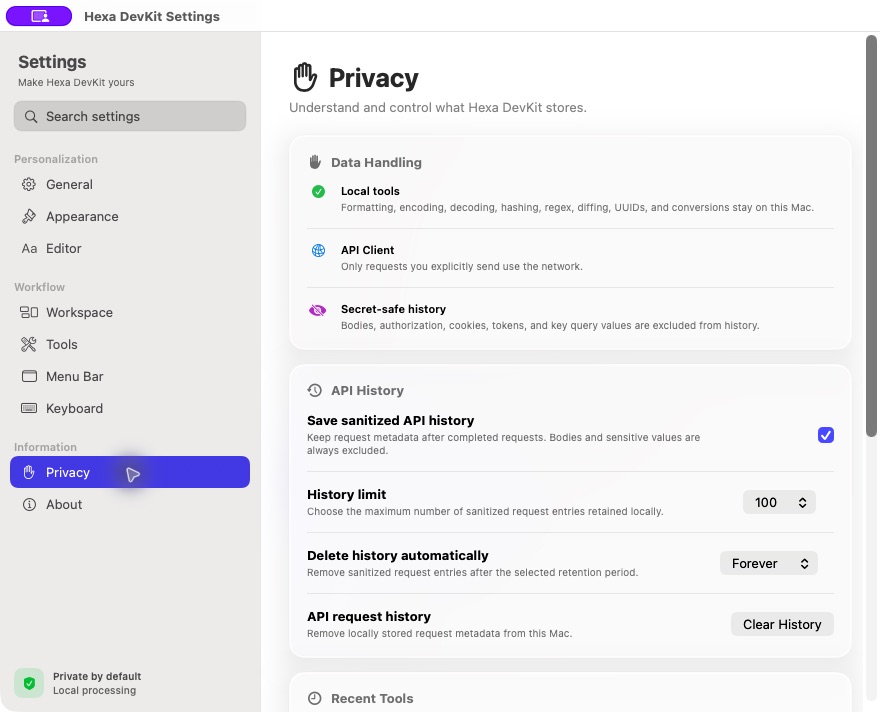Click the Private by default status text
This screenshot has height=712, width=880.
tap(97, 676)
